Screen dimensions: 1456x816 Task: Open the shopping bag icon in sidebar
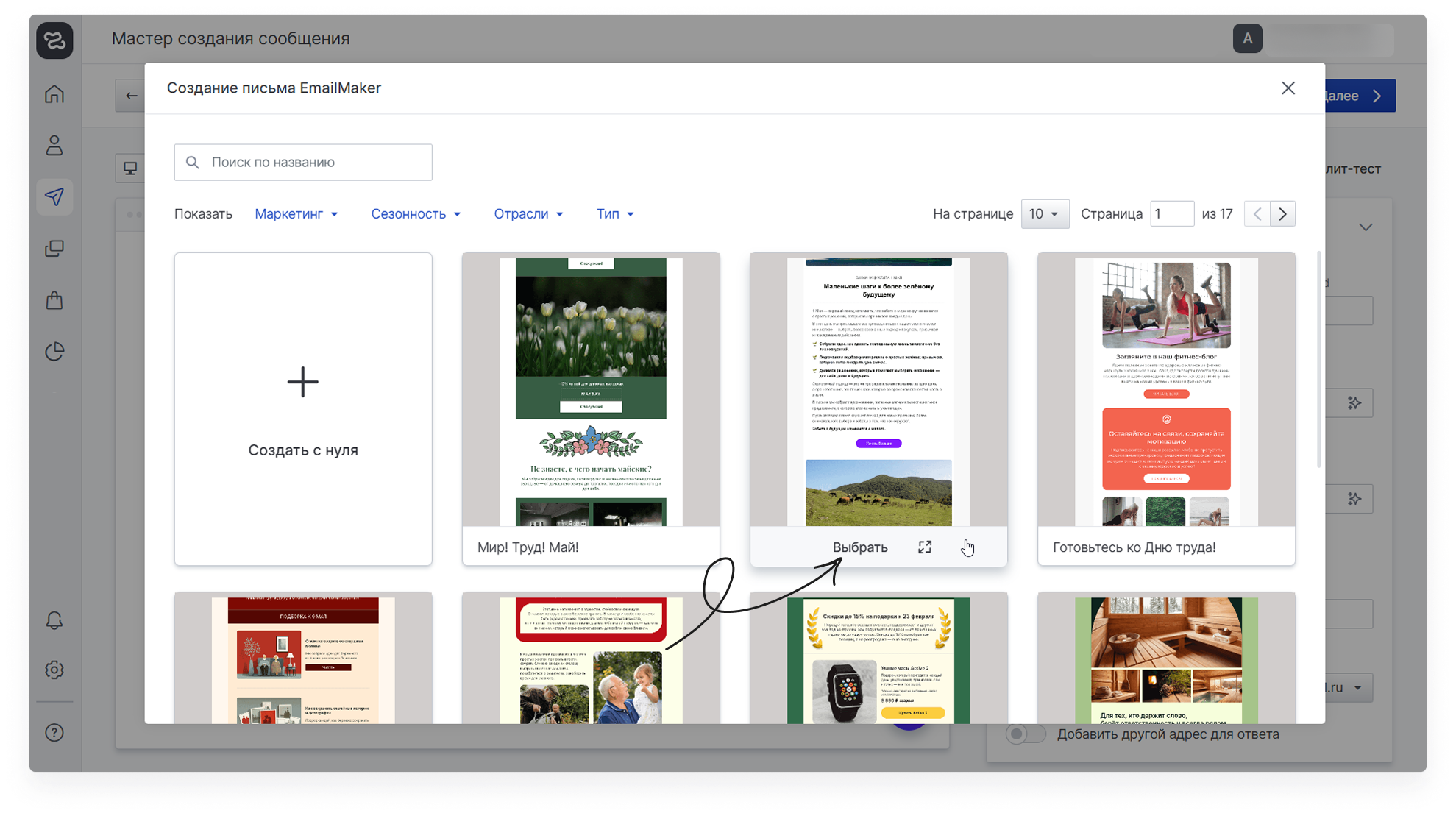54,300
